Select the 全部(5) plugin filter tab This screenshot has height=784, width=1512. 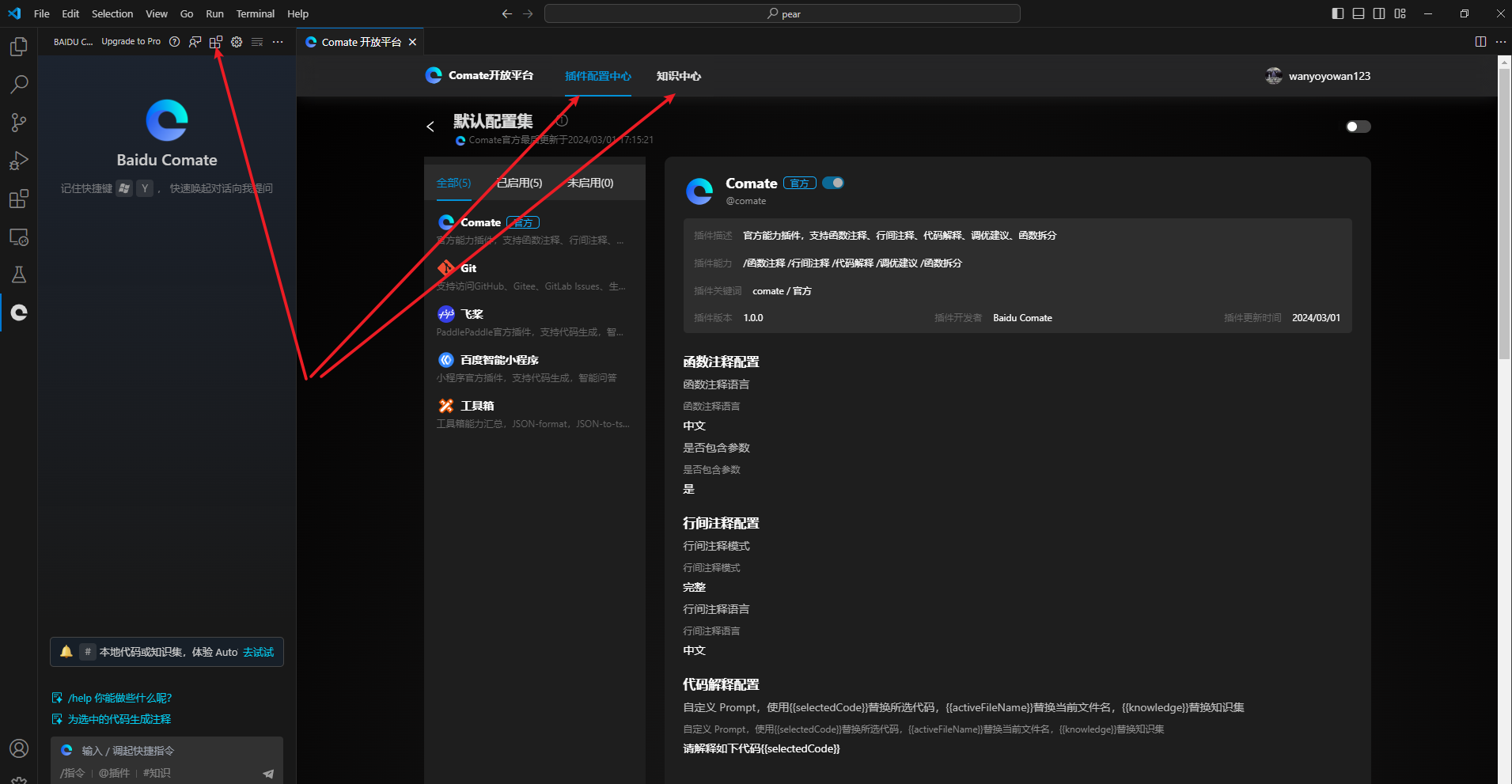pyautogui.click(x=453, y=183)
